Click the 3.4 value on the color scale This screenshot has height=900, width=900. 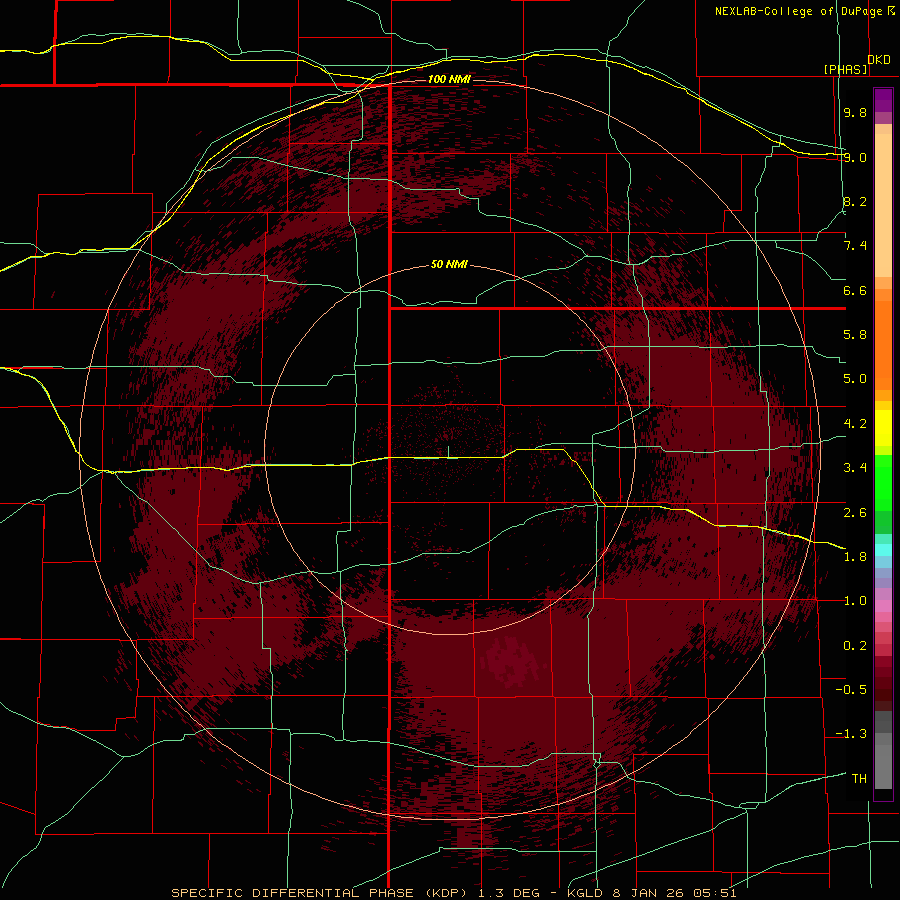[855, 468]
